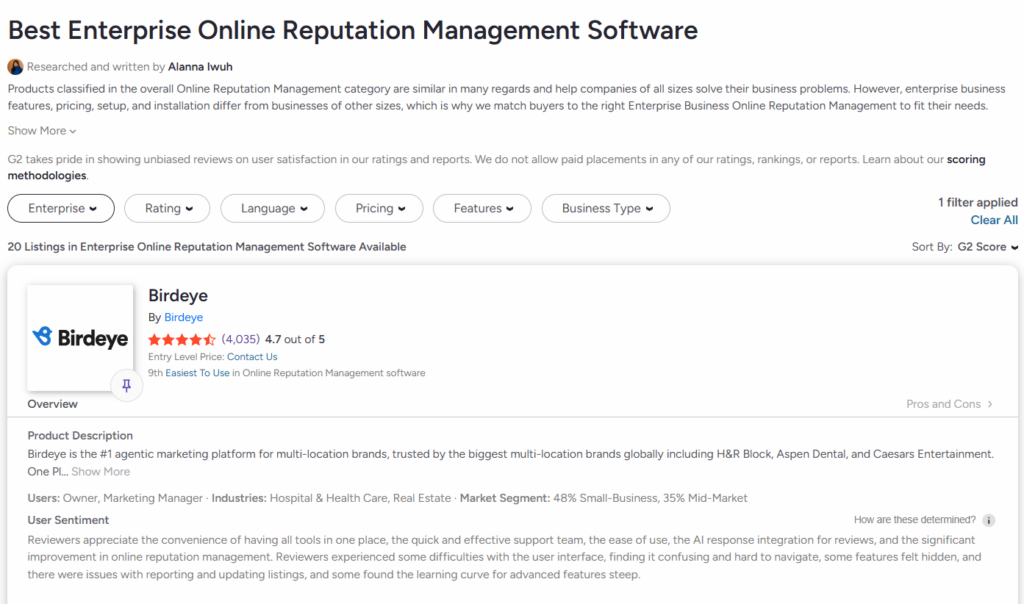This screenshot has width=1024, height=604.
Task: Click 'Industries: Hospital & Health Care' text
Action: click(299, 498)
